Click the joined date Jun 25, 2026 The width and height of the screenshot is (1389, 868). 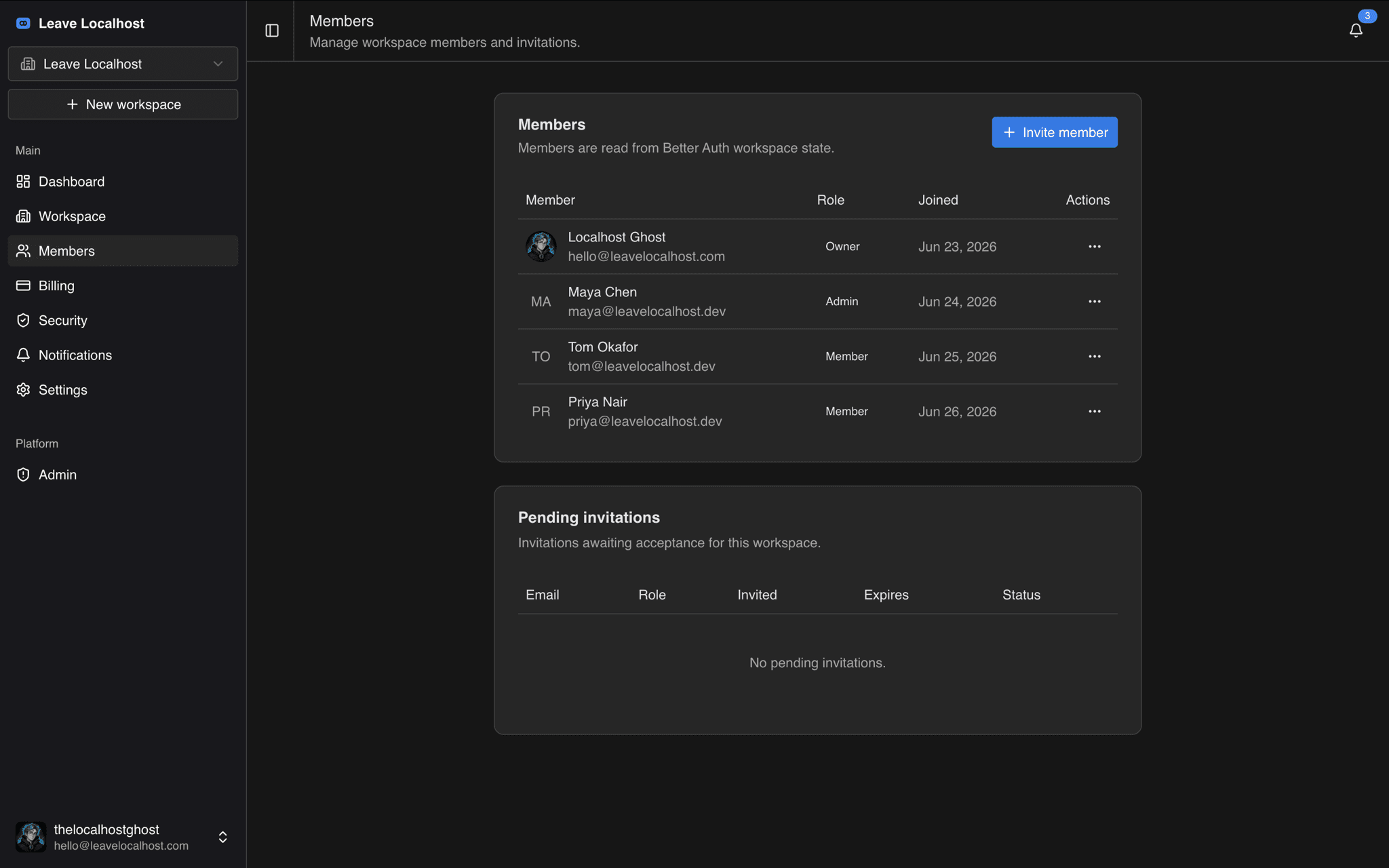957,356
